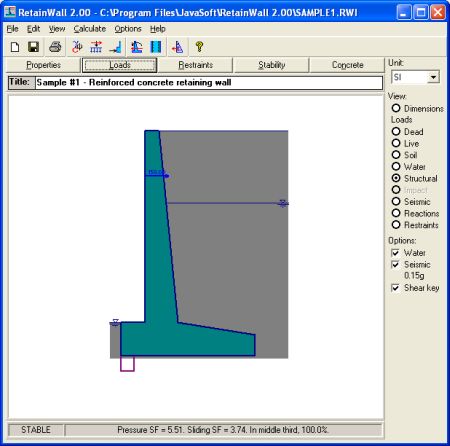Click the Restraints button
This screenshot has width=450, height=446.
click(x=195, y=65)
